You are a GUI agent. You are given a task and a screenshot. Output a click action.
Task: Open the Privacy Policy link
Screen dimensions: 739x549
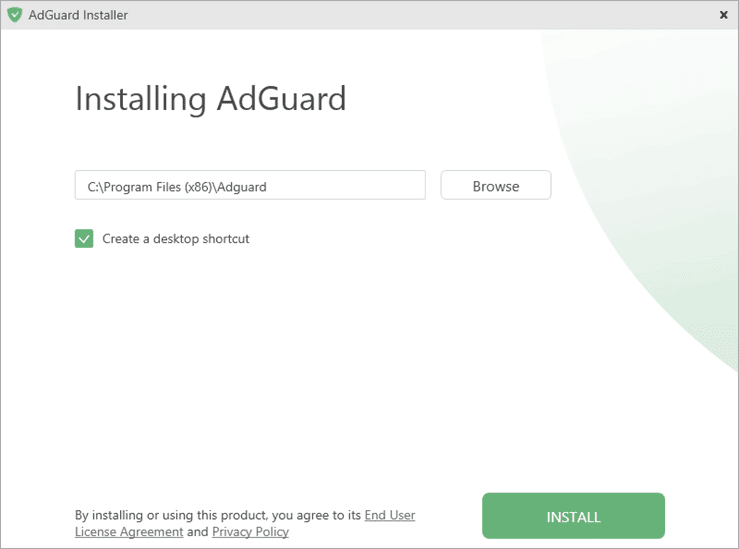(x=250, y=532)
